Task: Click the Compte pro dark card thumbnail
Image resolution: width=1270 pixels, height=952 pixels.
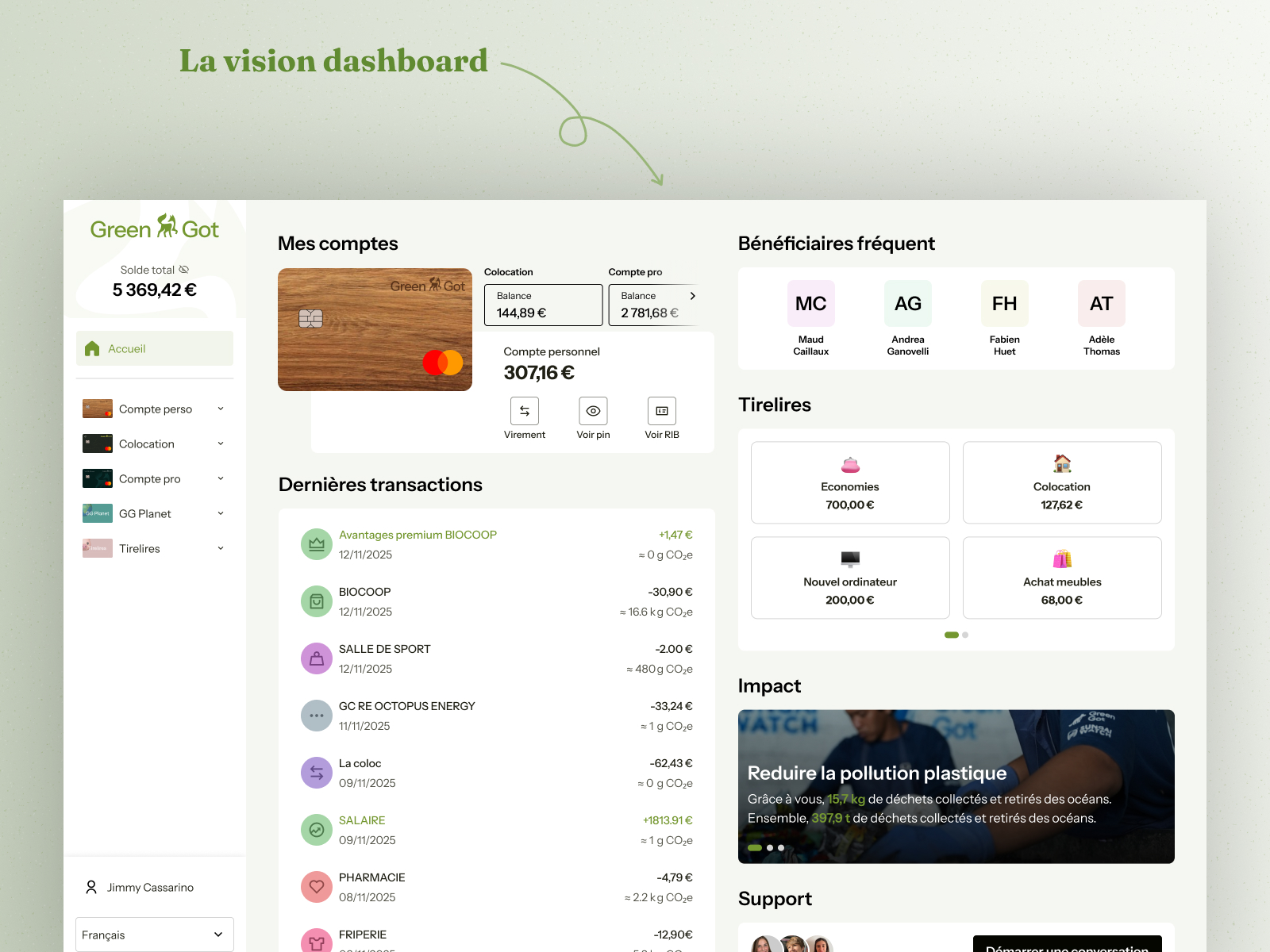Action: [98, 478]
